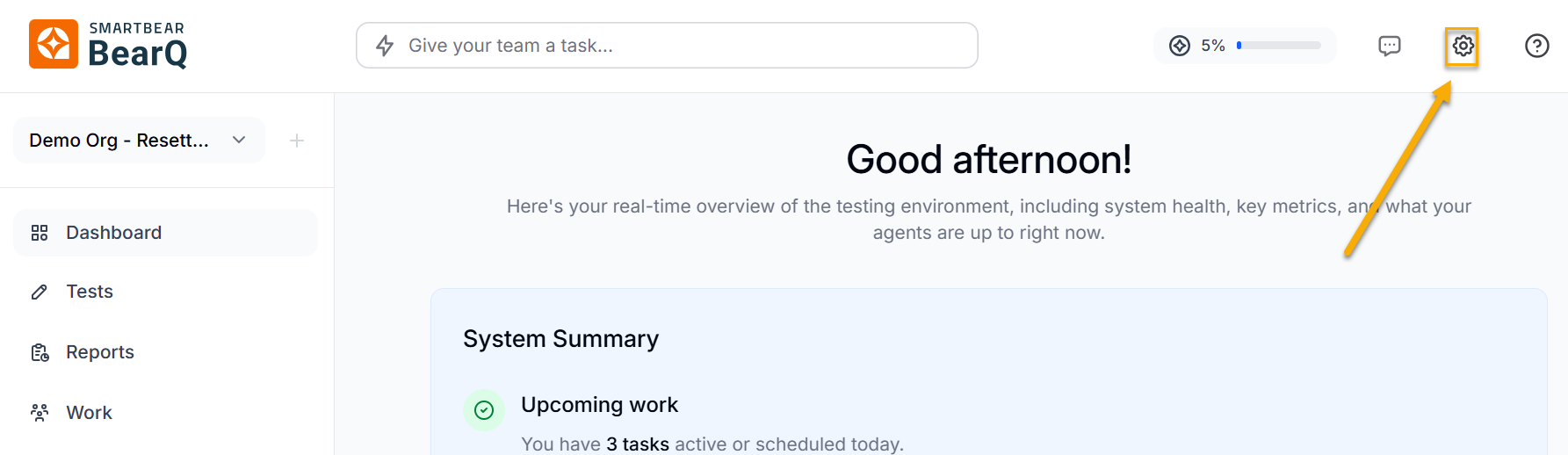Expand the chevron arrow on the org selector
This screenshot has height=455, width=1568.
tap(239, 141)
